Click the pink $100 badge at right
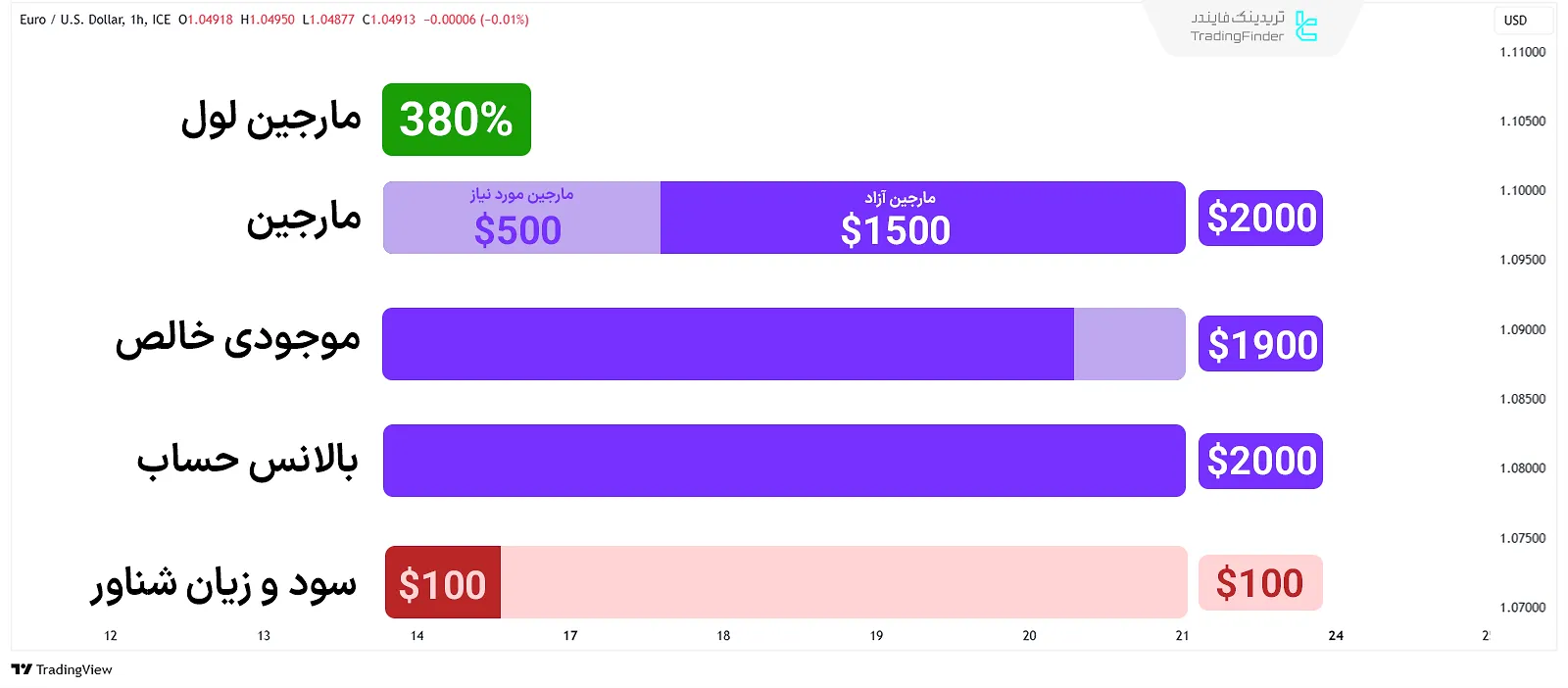This screenshot has height=688, width=1568. pyautogui.click(x=1260, y=583)
